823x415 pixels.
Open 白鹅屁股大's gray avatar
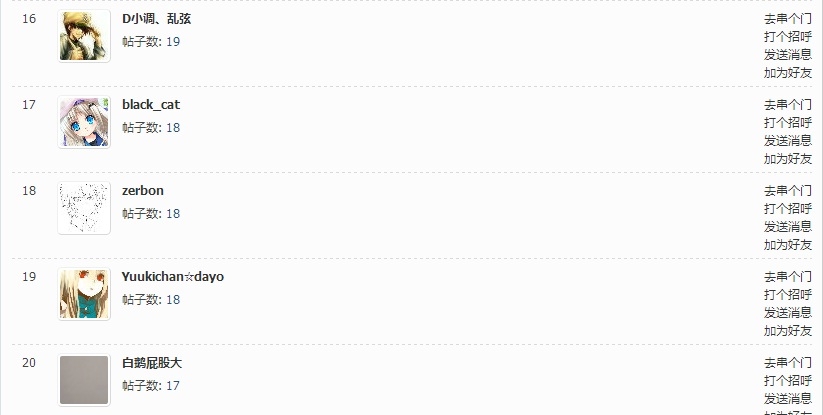coord(84,380)
